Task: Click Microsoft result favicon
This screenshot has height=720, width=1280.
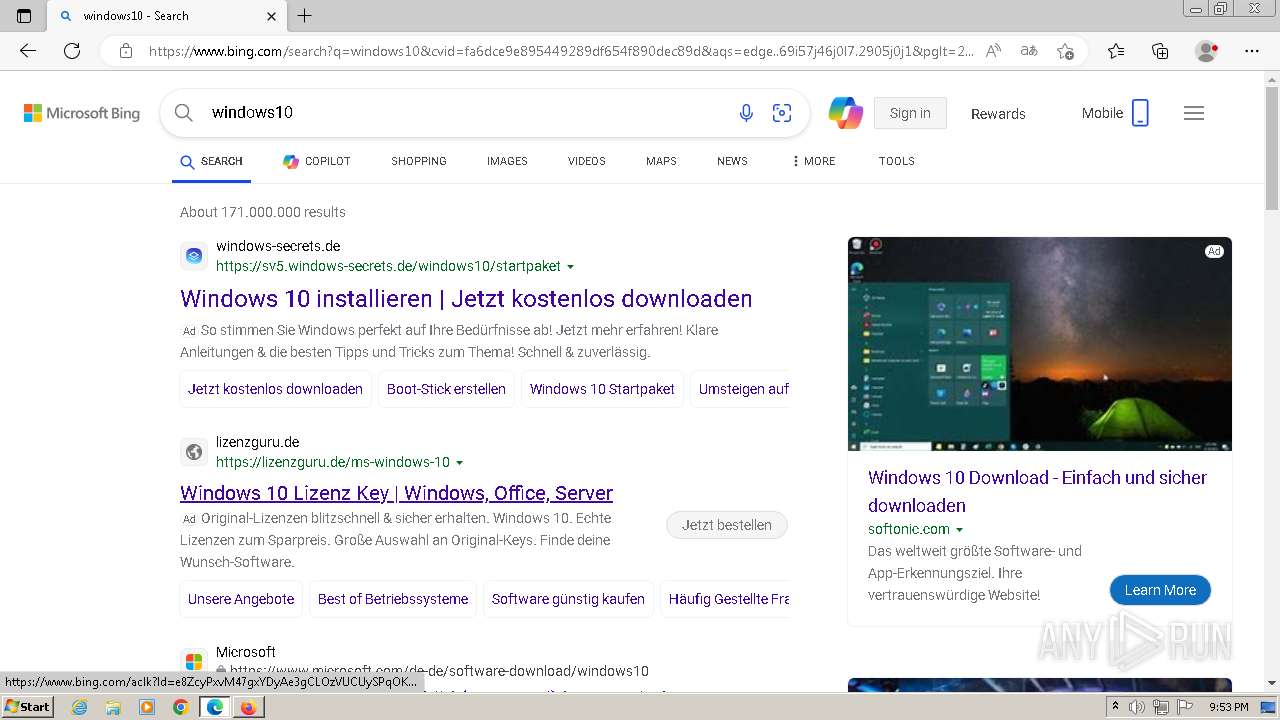Action: click(194, 662)
